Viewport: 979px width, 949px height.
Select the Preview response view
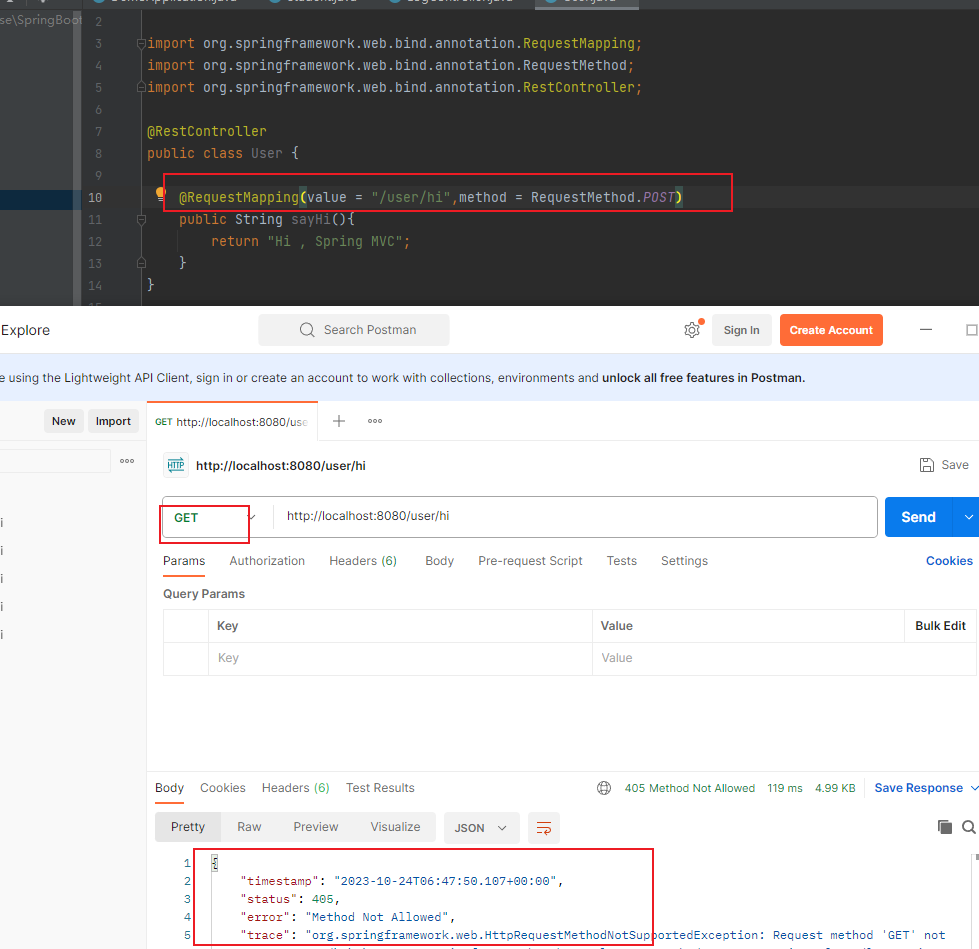(x=315, y=827)
